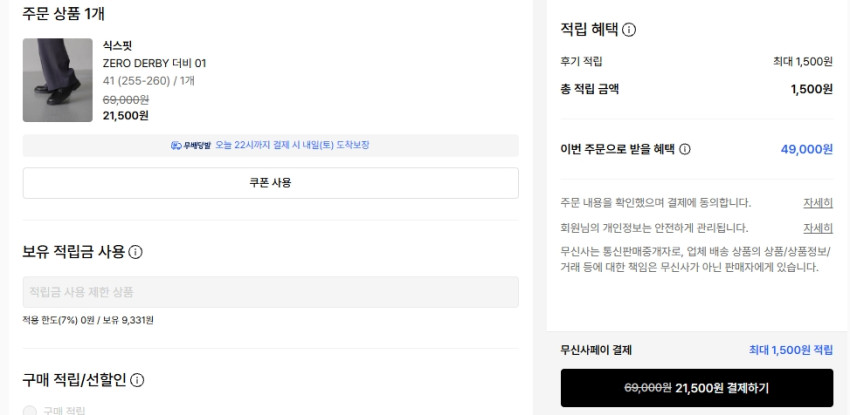
Task: Click the 적립금 사용 제한 상품 input field
Action: click(270, 292)
